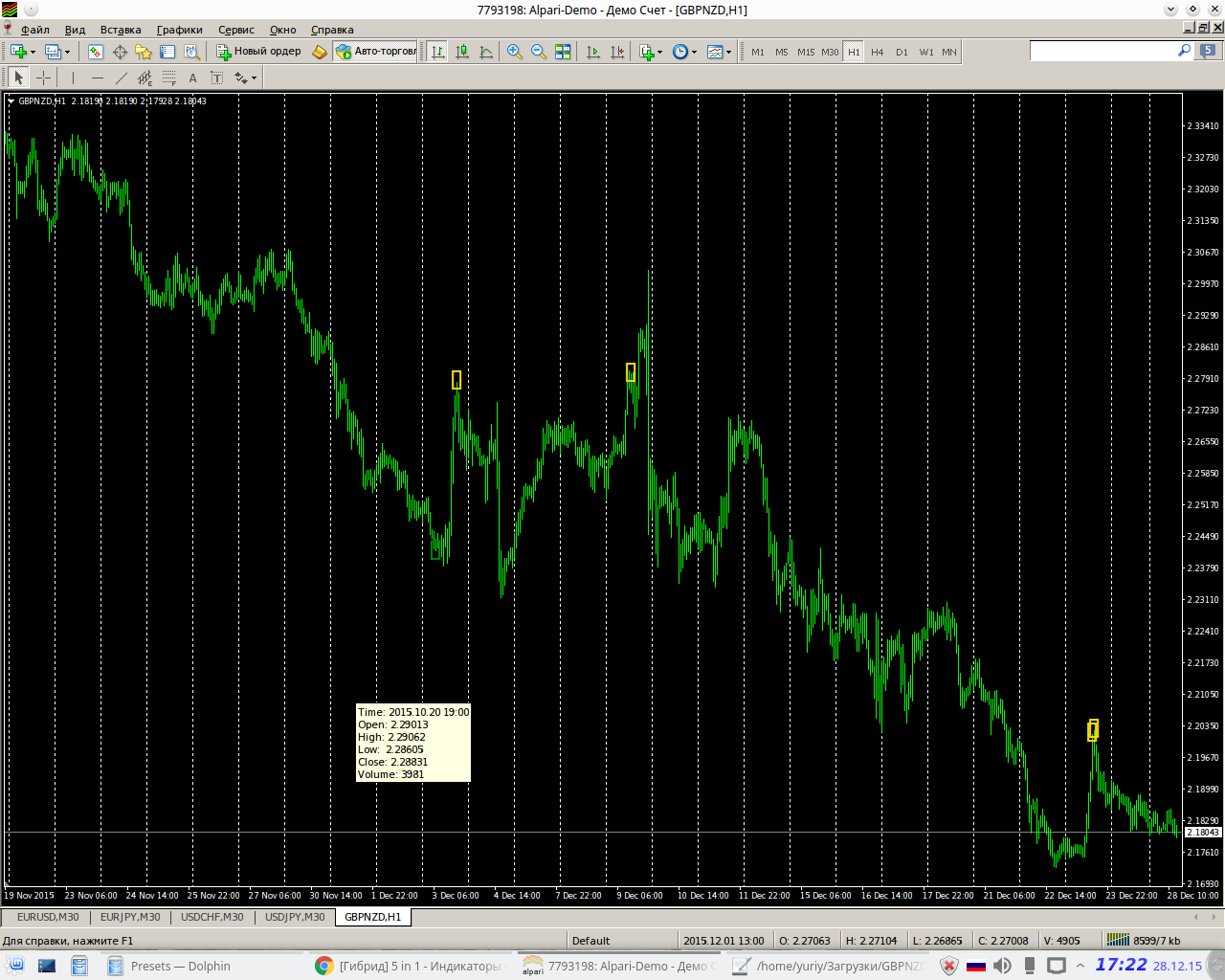Click the search magnifier icon
This screenshot has width=1225, height=980.
point(1184,51)
